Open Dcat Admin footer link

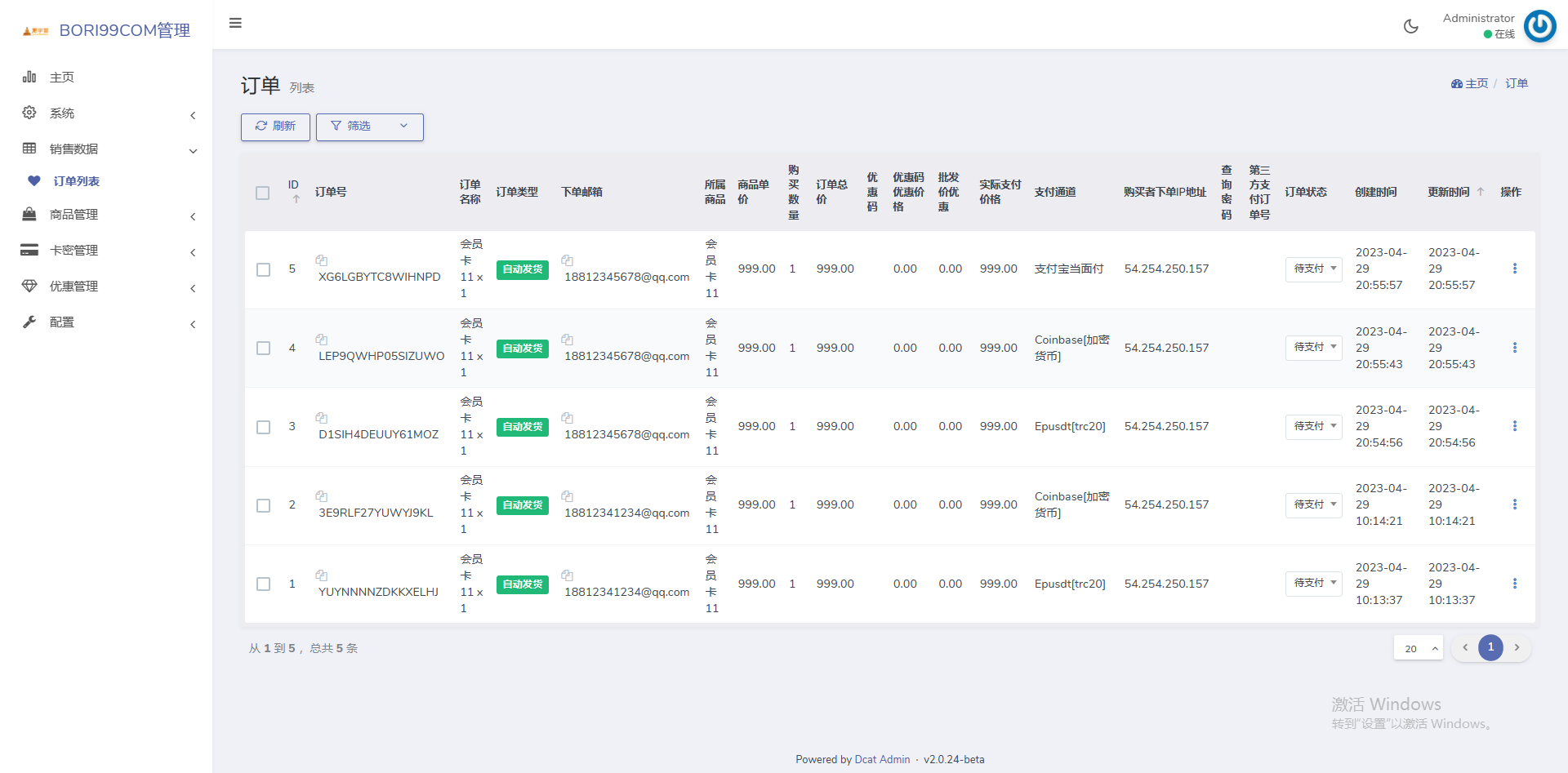pyautogui.click(x=882, y=759)
